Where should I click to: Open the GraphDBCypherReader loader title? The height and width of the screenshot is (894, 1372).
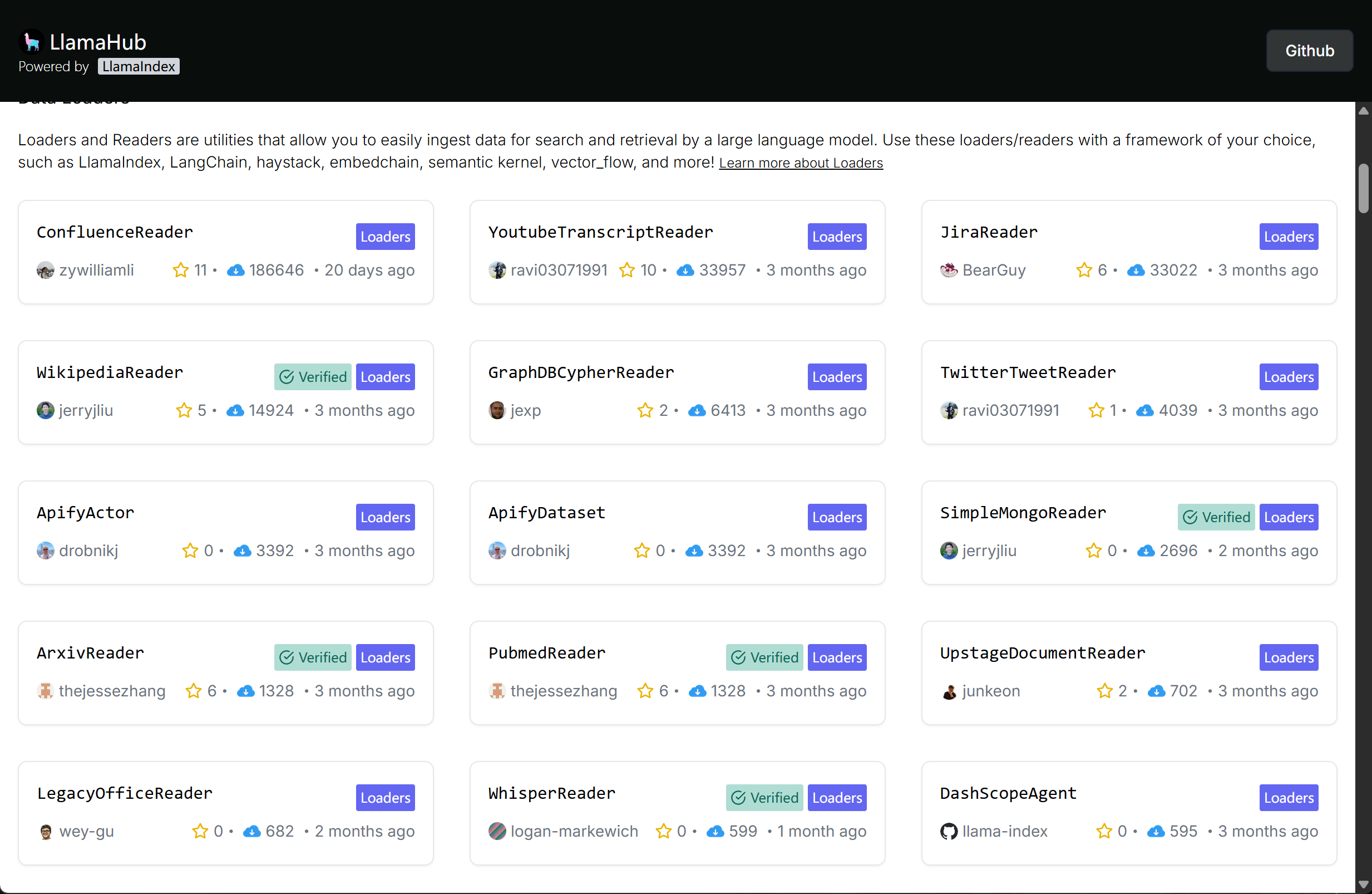tap(581, 372)
